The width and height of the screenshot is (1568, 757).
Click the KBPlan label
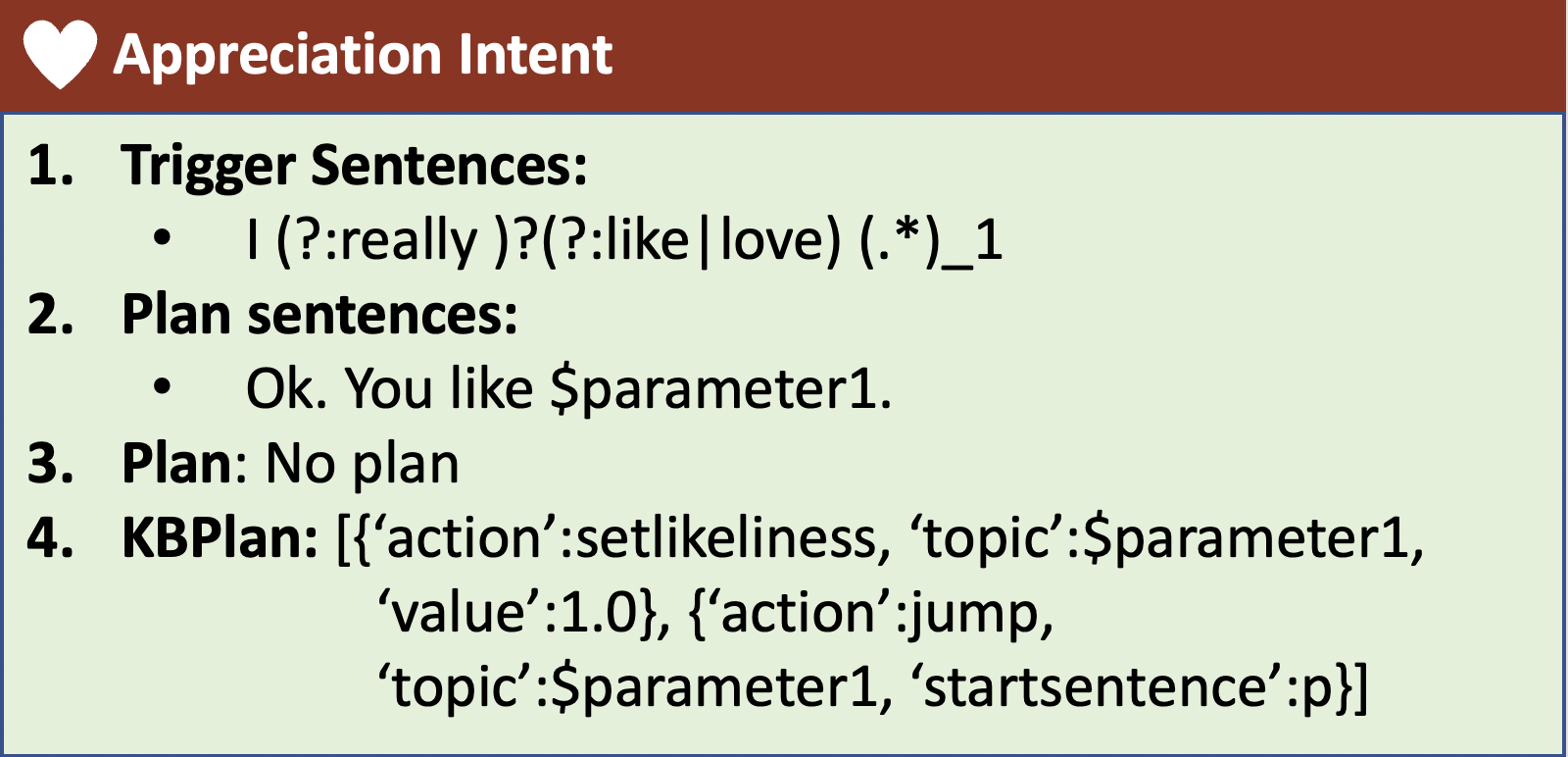(220, 538)
